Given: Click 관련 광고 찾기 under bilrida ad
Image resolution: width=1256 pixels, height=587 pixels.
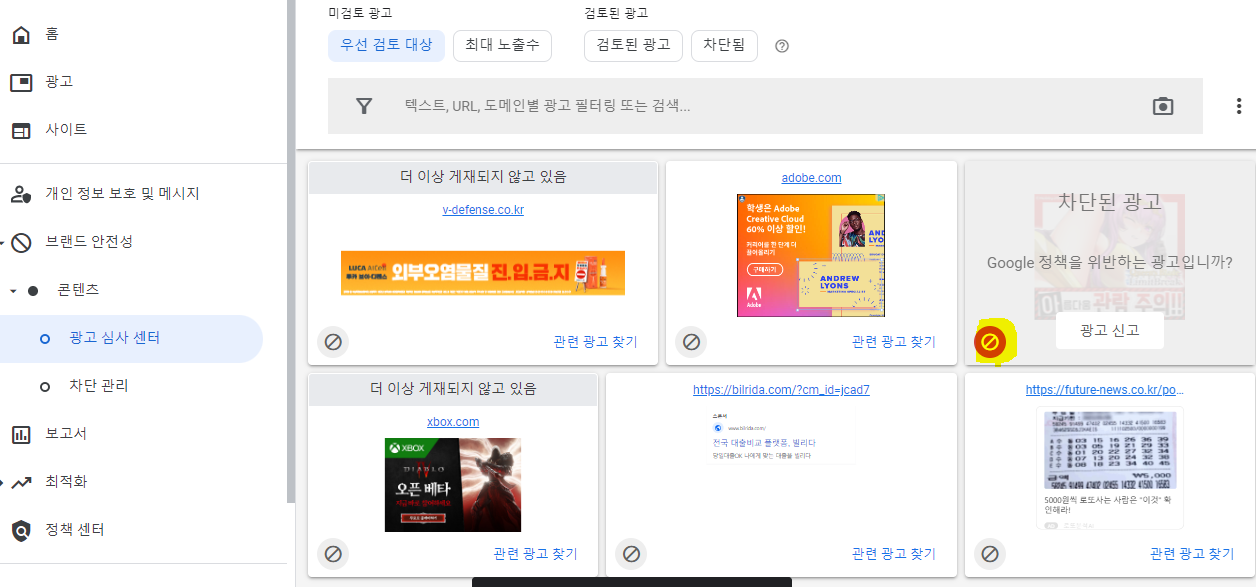Looking at the screenshot, I should pyautogui.click(x=894, y=554).
